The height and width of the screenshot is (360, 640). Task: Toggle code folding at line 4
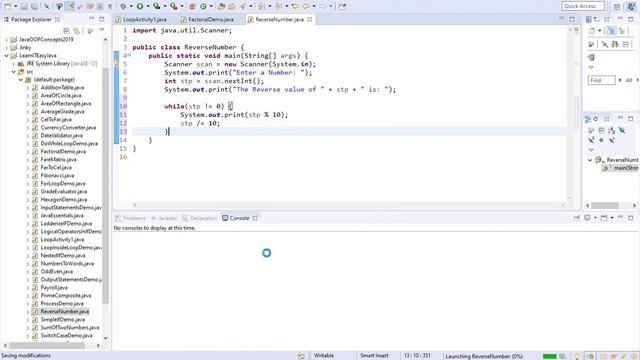(x=129, y=55)
